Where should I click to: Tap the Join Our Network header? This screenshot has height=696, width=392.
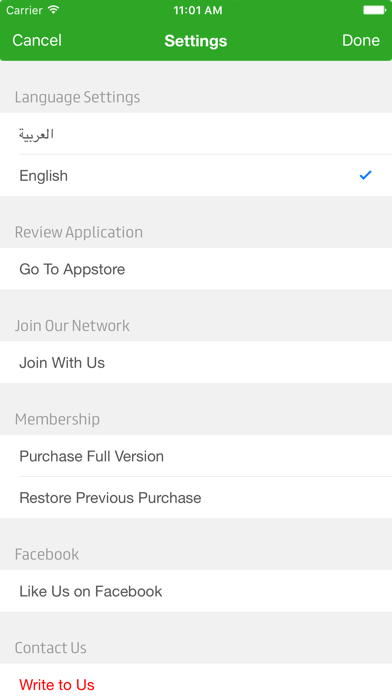(72, 325)
